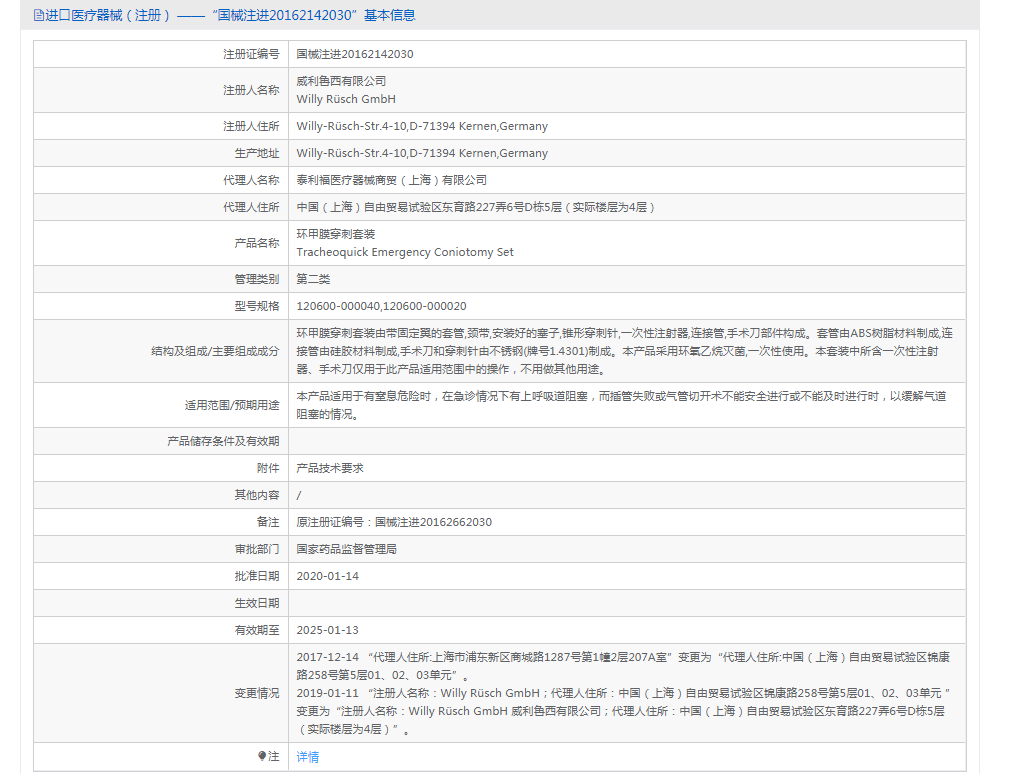Screen dimensions: 1021x774
Task: Click approval date 2020-01-14
Action: click(x=327, y=576)
